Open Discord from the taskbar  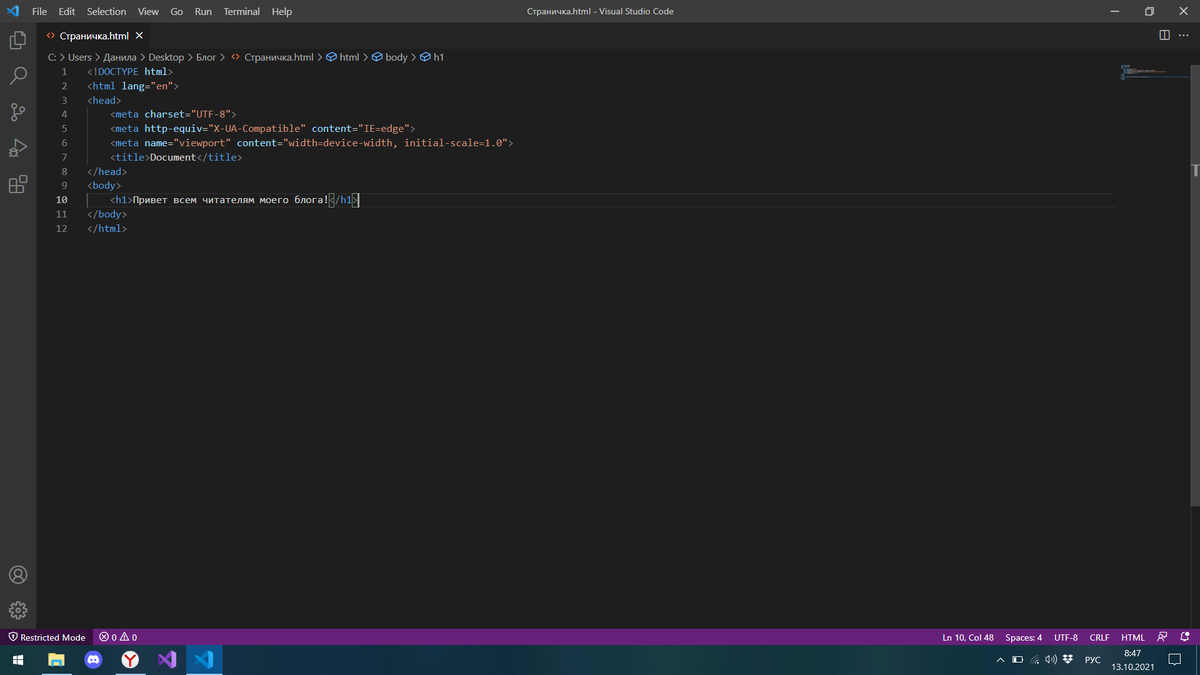(x=93, y=660)
